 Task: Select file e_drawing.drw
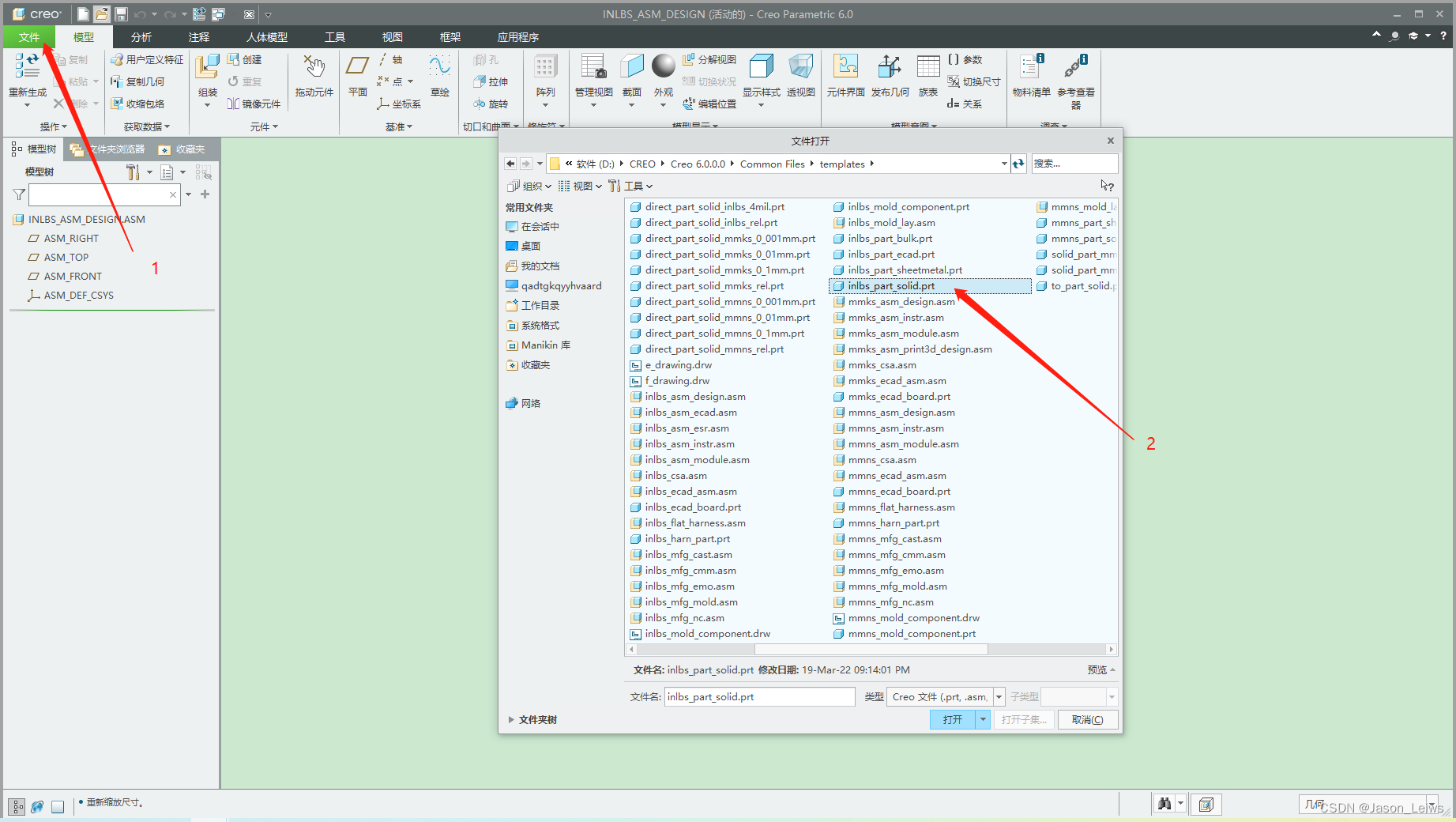pos(671,365)
